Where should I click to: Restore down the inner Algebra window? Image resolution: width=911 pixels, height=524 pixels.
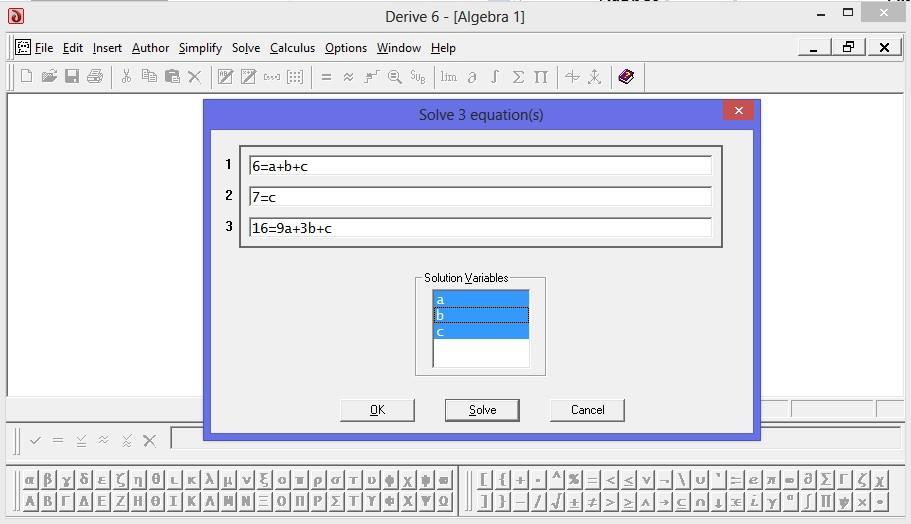(848, 47)
